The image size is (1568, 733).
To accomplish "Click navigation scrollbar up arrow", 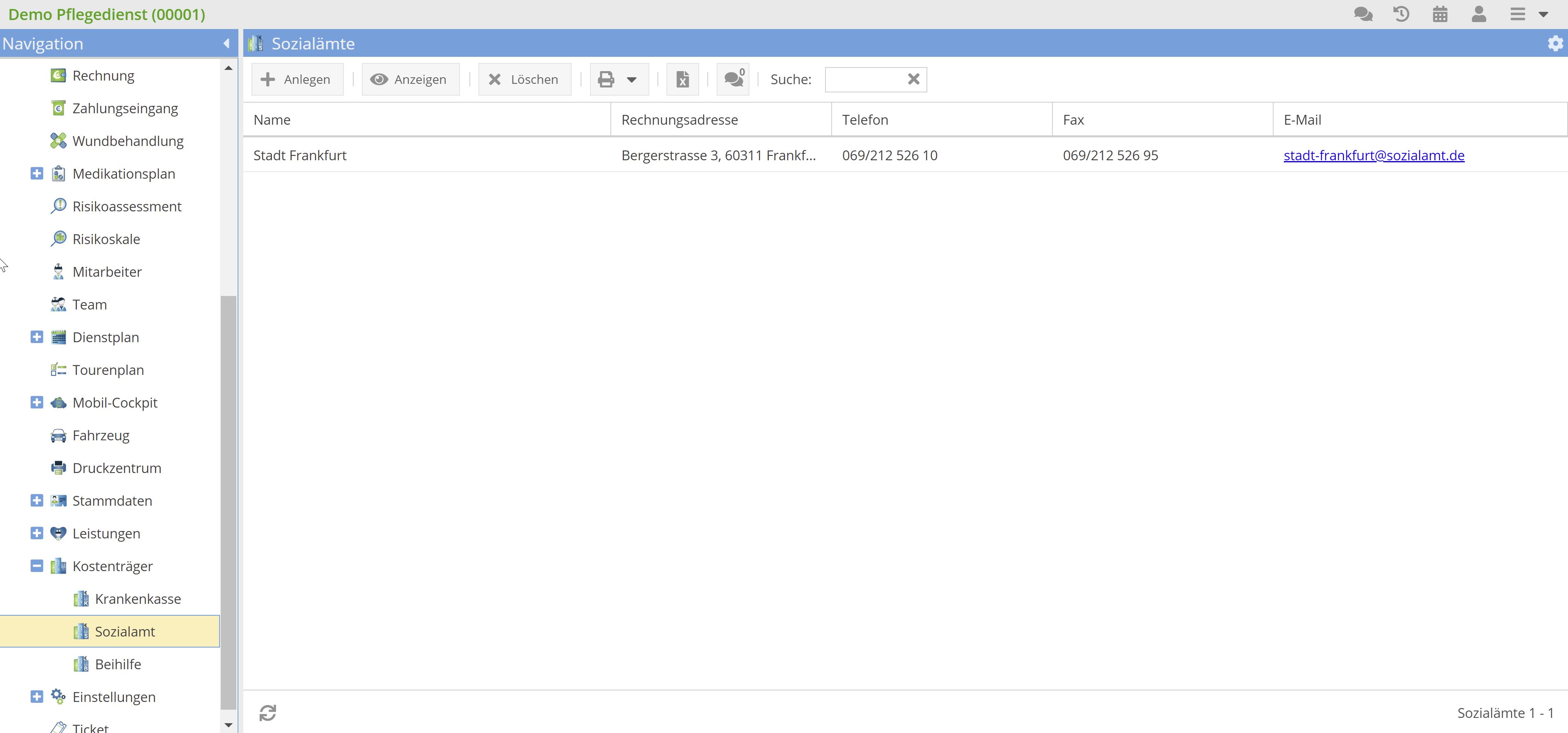I will [x=228, y=68].
